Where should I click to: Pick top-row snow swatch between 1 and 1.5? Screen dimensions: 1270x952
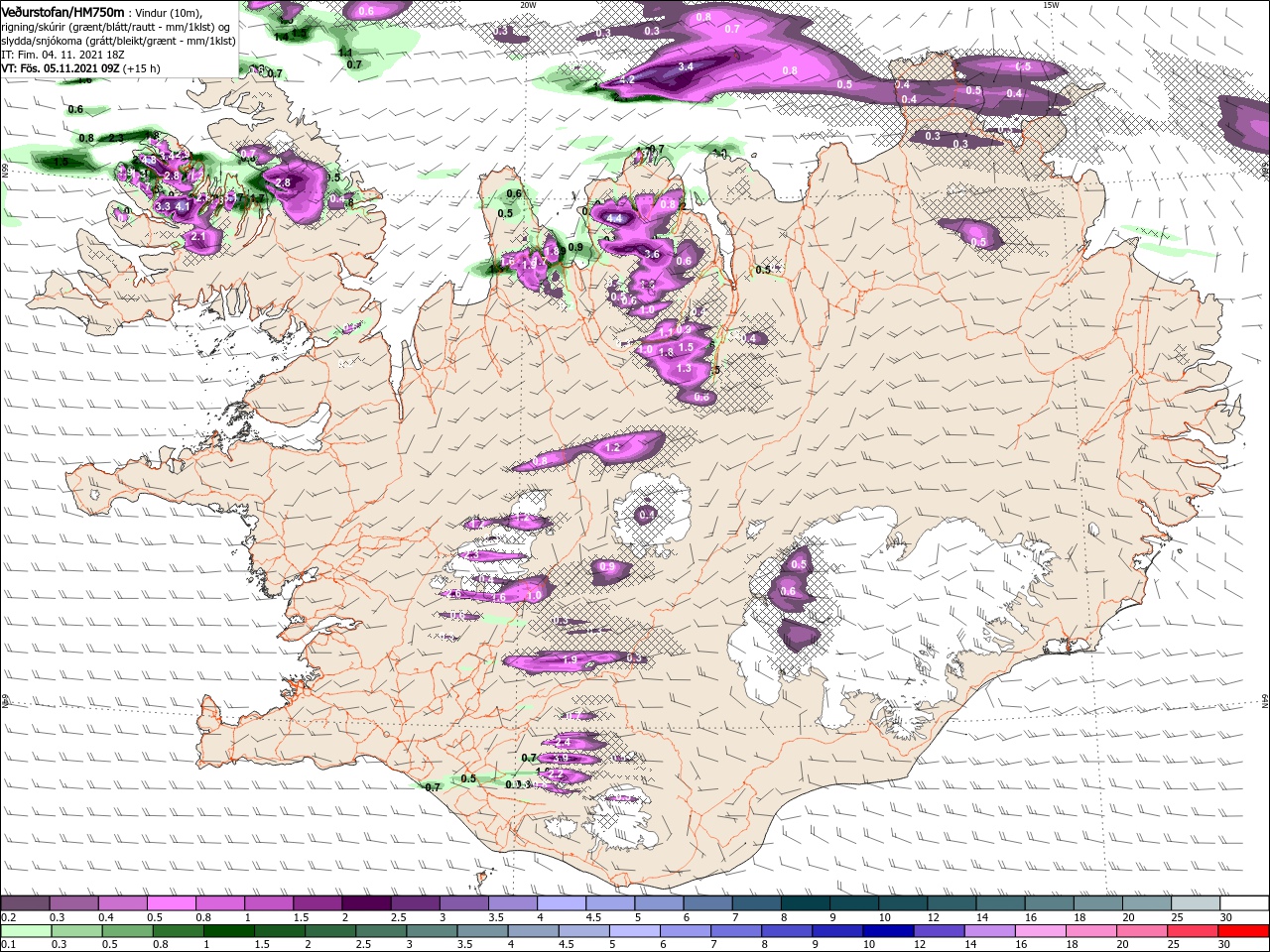pyautogui.click(x=268, y=903)
